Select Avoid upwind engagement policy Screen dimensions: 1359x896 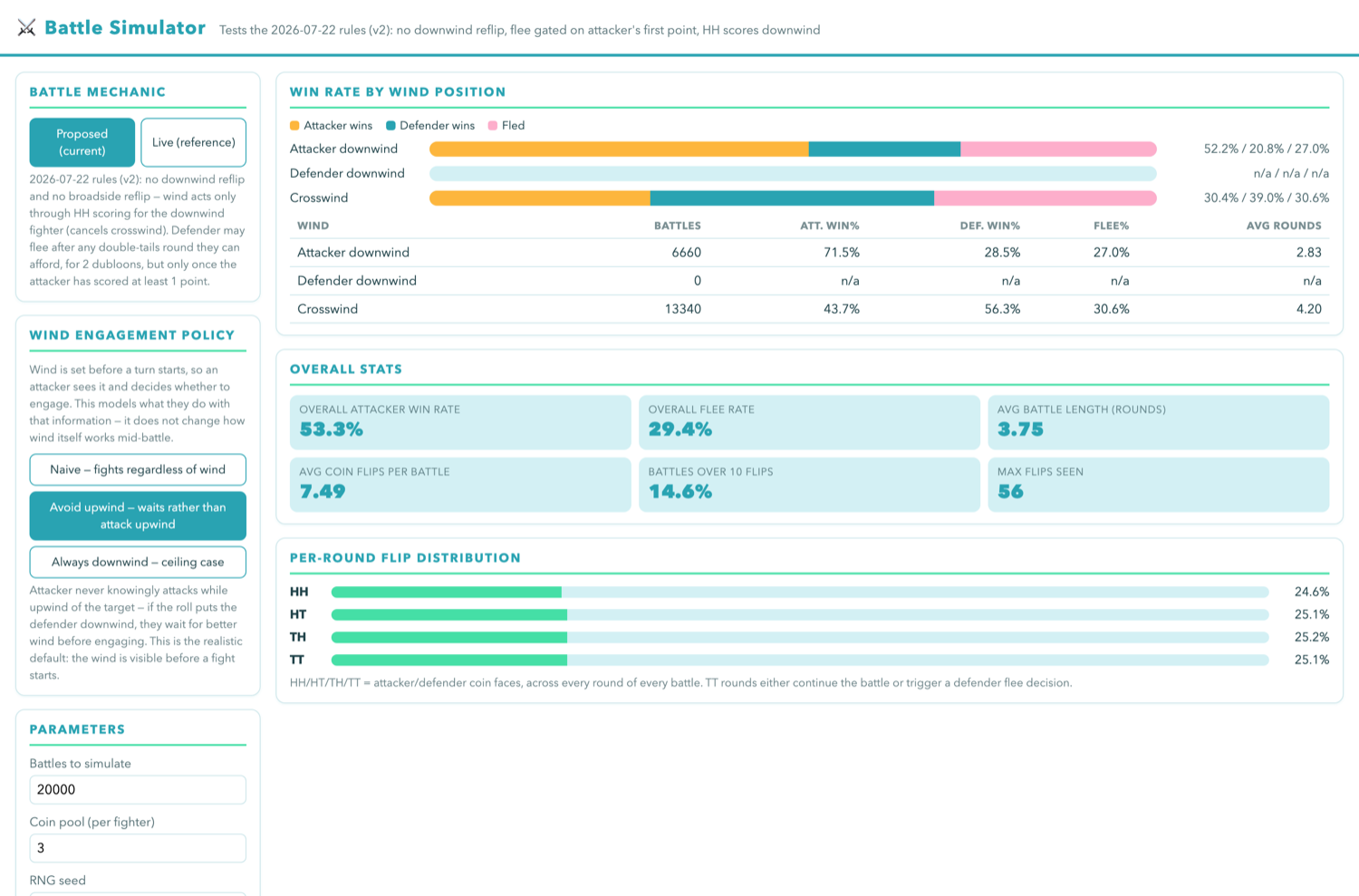pyautogui.click(x=138, y=515)
